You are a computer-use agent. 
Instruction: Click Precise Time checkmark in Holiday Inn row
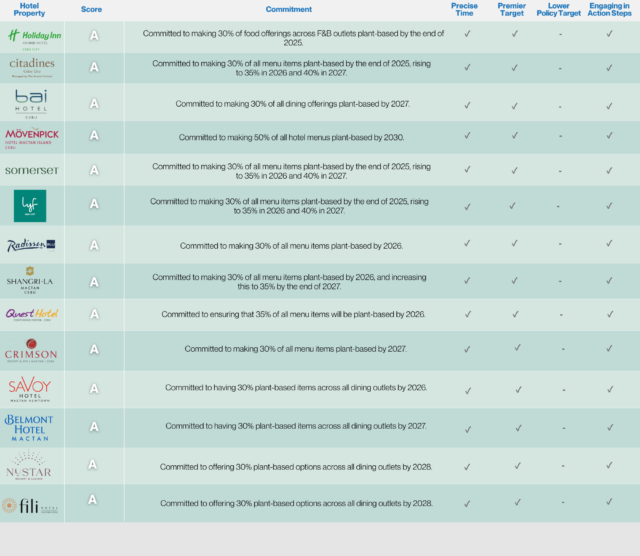[x=466, y=34]
